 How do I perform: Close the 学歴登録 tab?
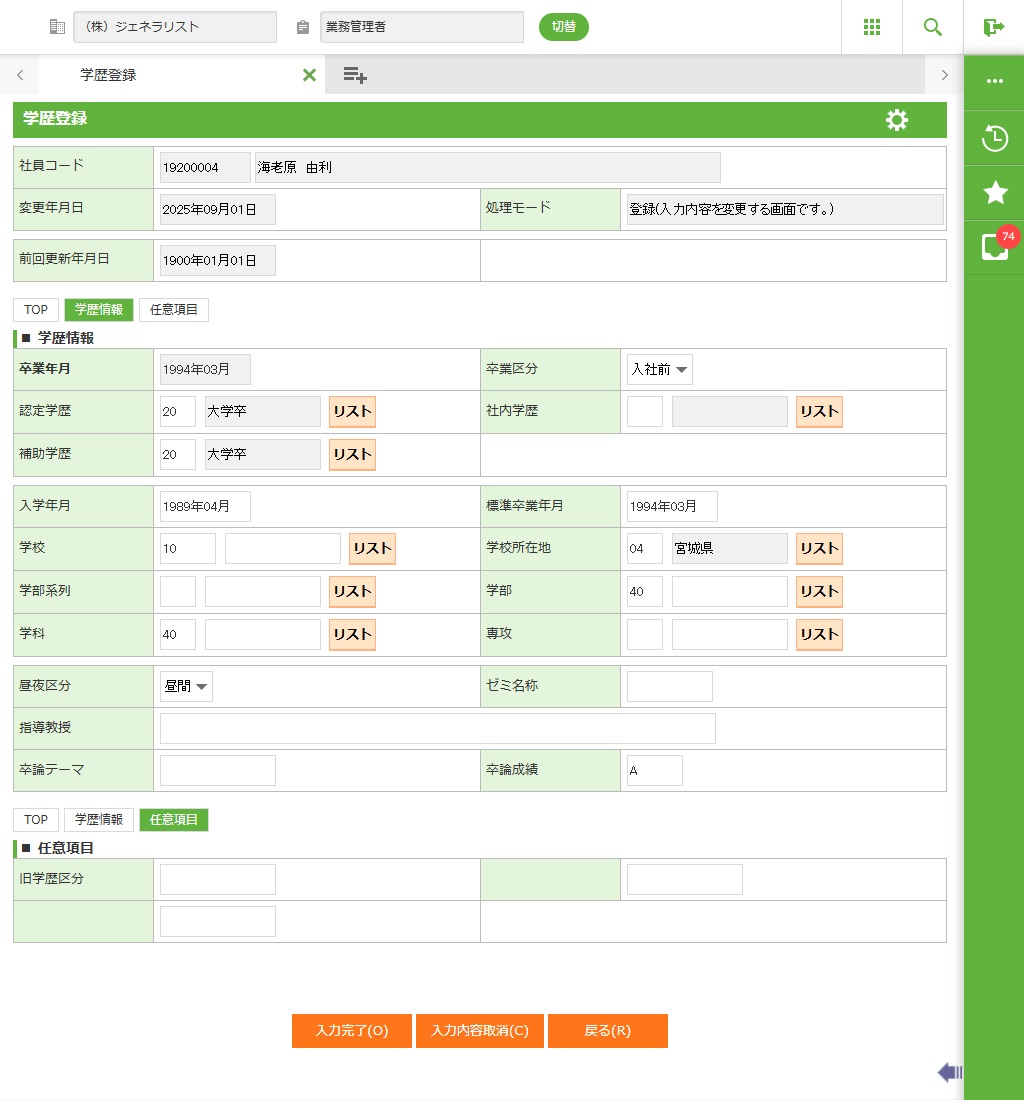309,75
